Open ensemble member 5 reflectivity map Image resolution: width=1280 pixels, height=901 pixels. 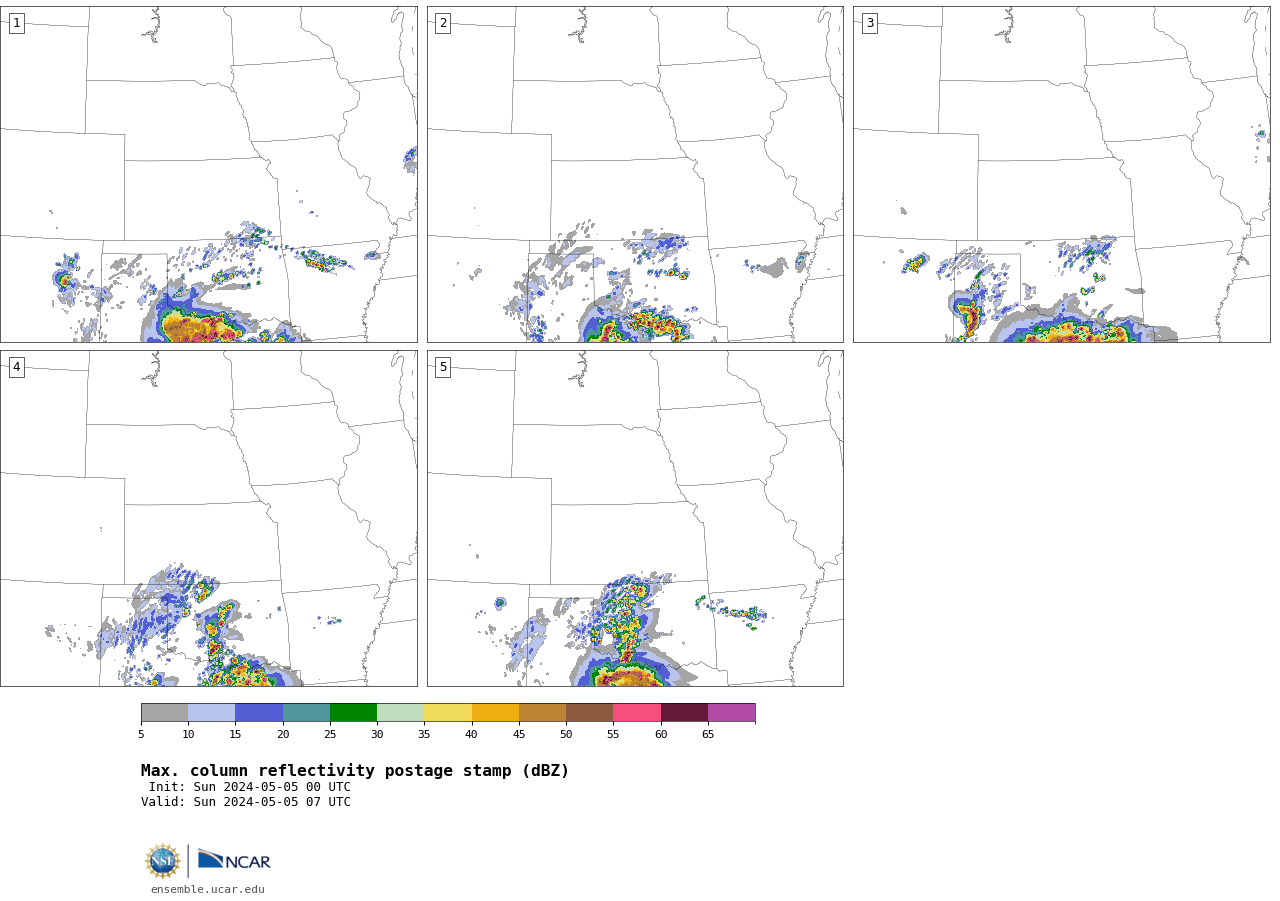click(635, 518)
